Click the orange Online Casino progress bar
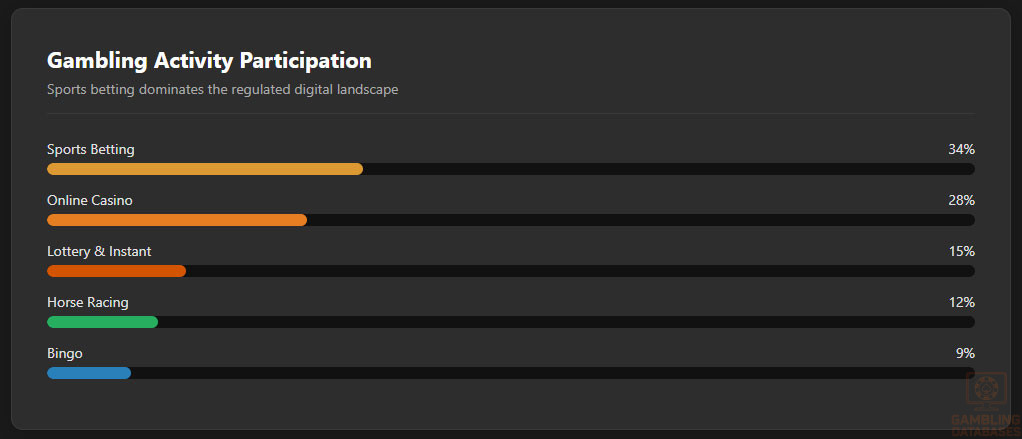This screenshot has height=439, width=1022. [176, 220]
